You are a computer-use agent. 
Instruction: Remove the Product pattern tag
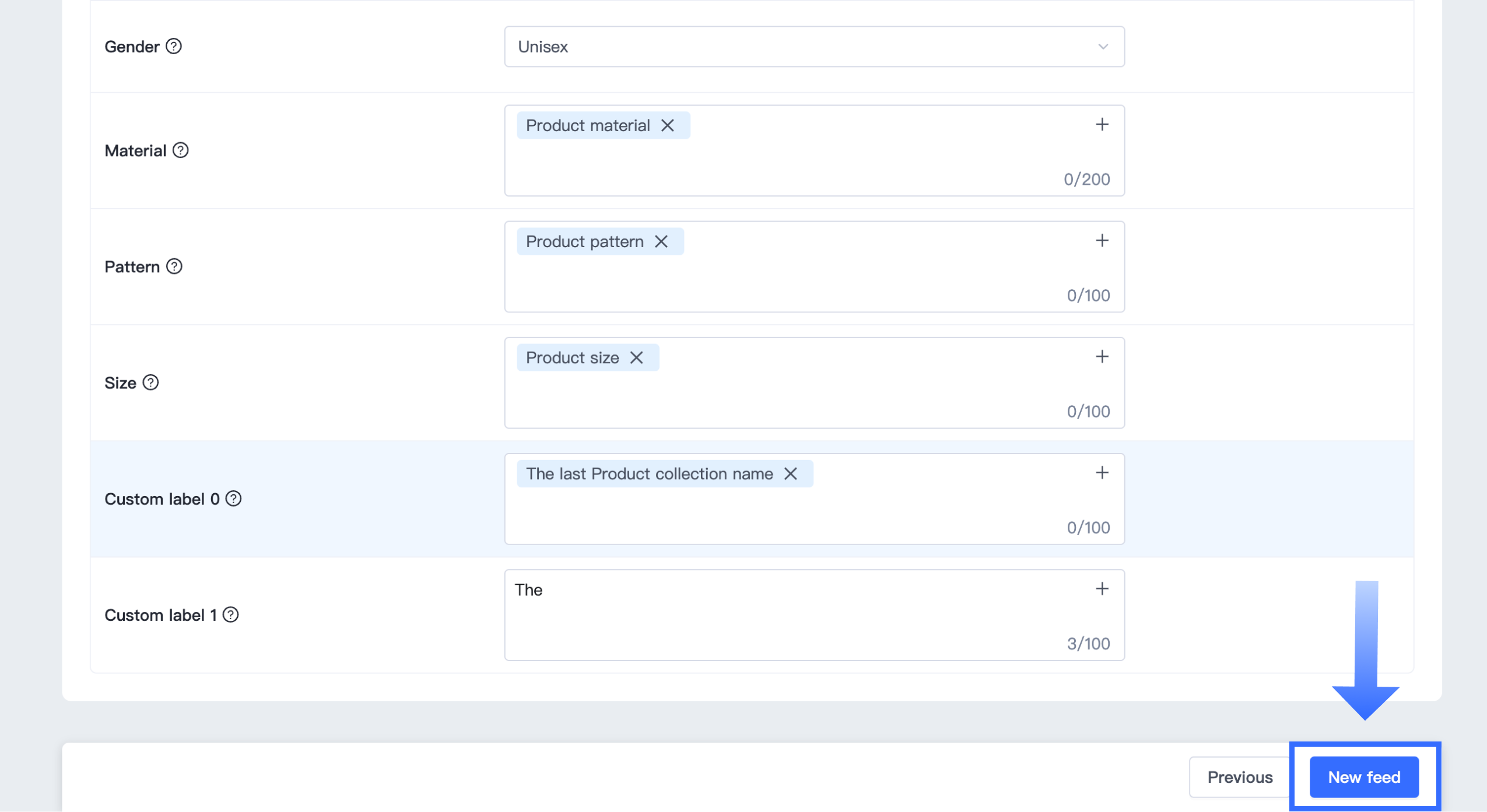click(661, 241)
